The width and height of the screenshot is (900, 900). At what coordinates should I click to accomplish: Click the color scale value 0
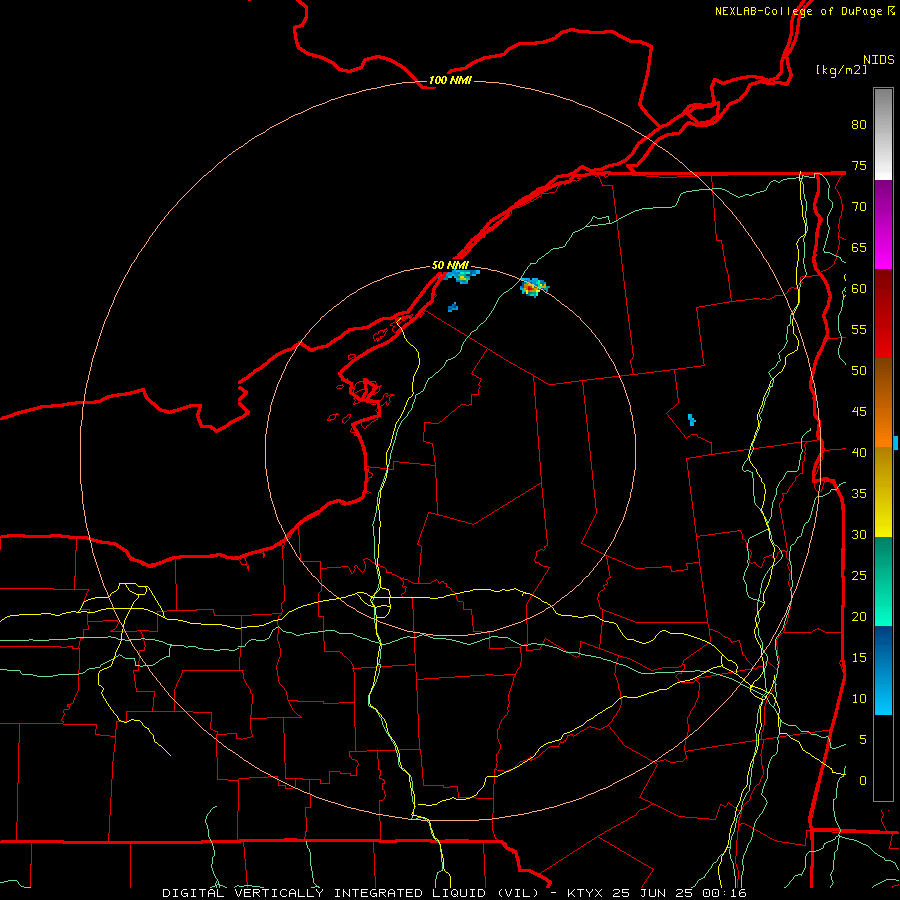862,781
